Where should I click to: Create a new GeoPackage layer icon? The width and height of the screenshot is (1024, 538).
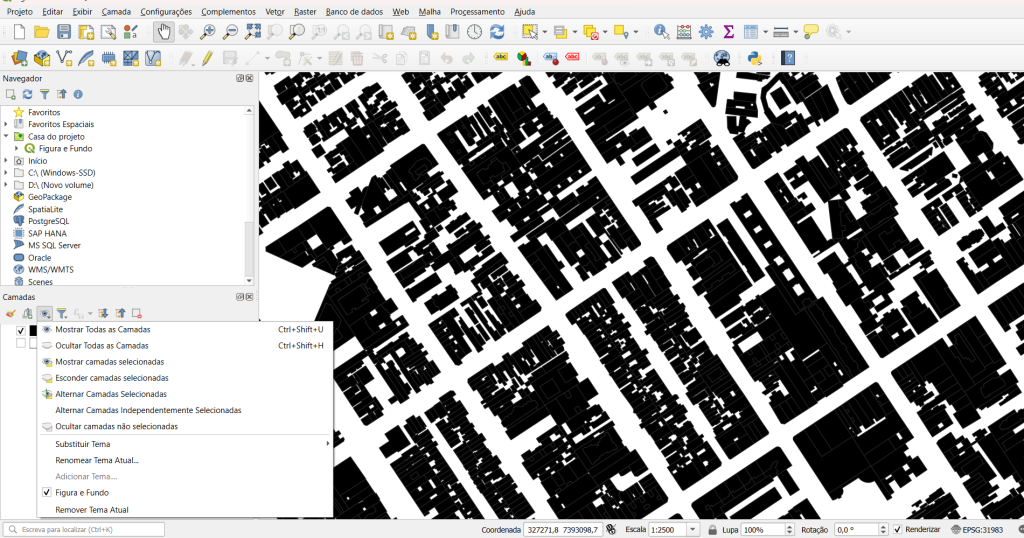pyautogui.click(x=41, y=58)
